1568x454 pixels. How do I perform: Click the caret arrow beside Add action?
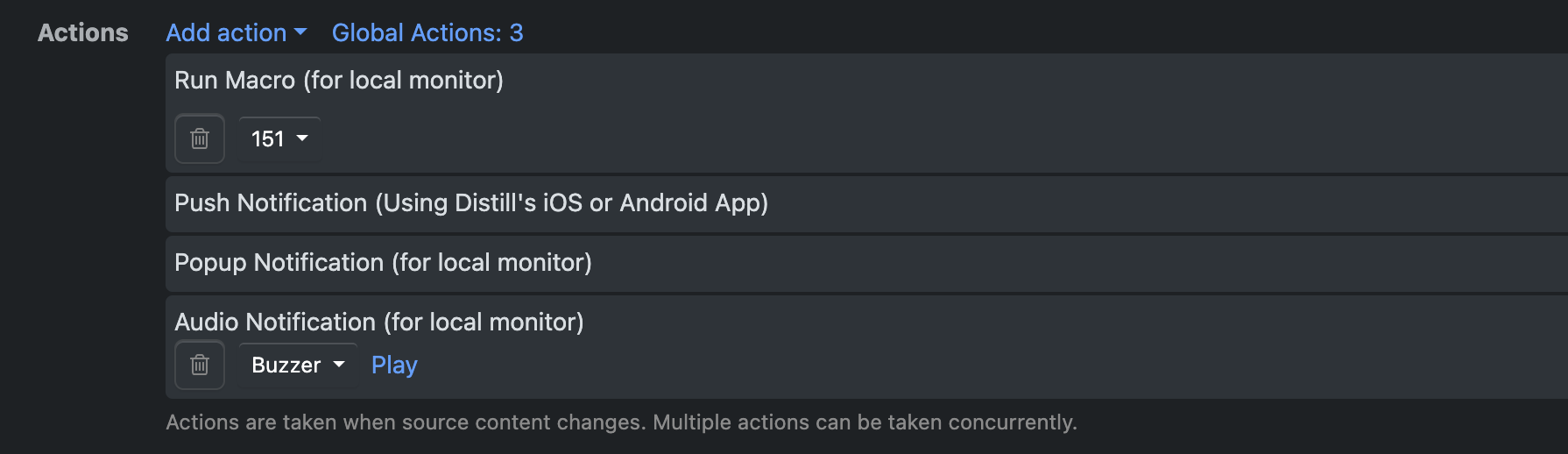300,32
